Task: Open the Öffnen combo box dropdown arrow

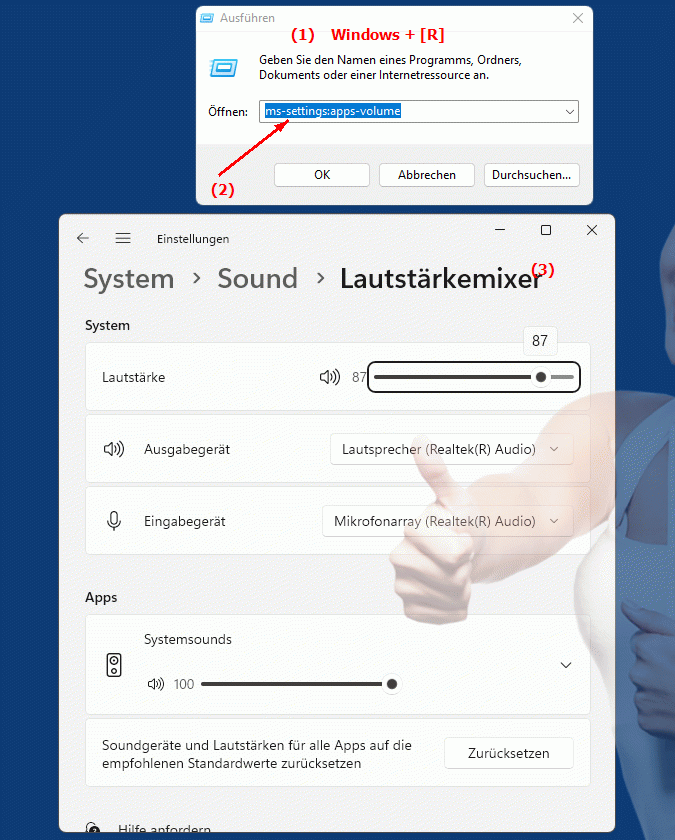Action: click(570, 112)
